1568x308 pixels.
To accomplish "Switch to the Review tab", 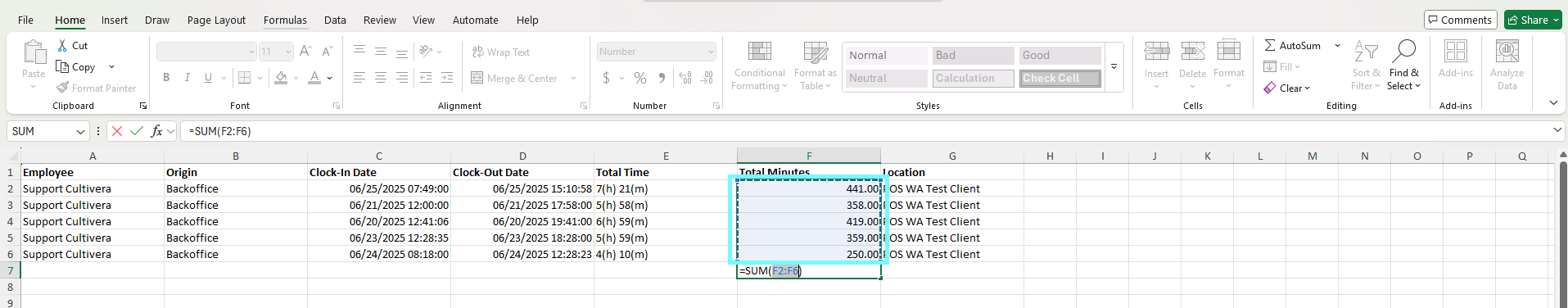I will click(380, 20).
